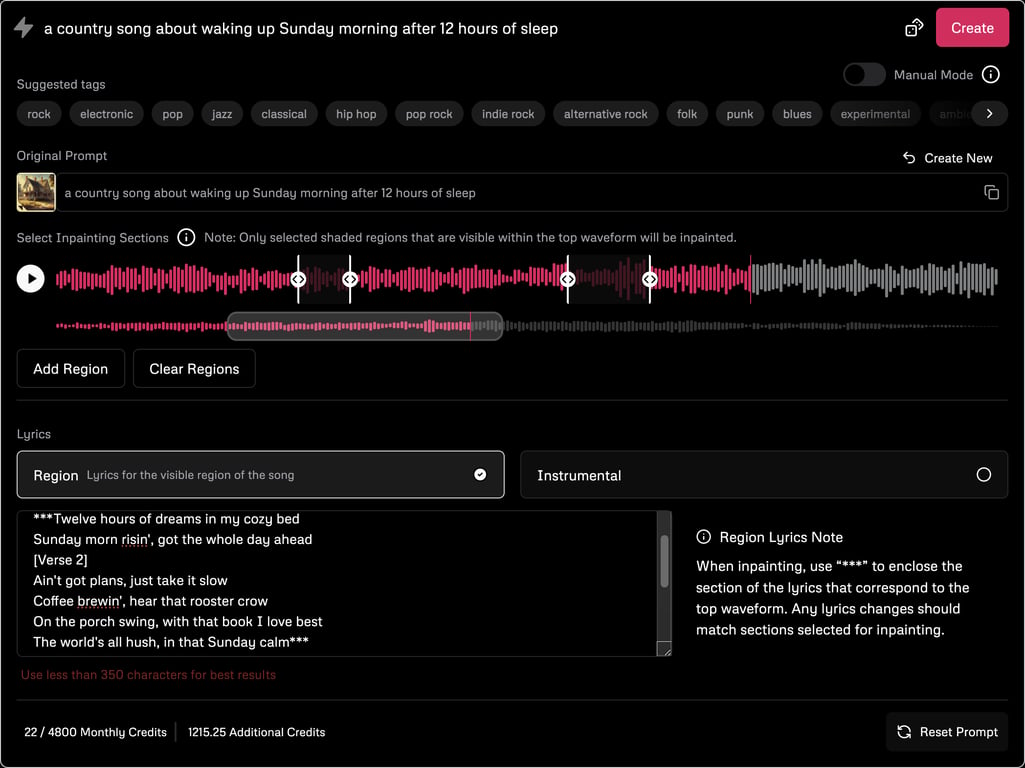1025x768 pixels.
Task: Click inside the lyrics text area
Action: point(337,583)
